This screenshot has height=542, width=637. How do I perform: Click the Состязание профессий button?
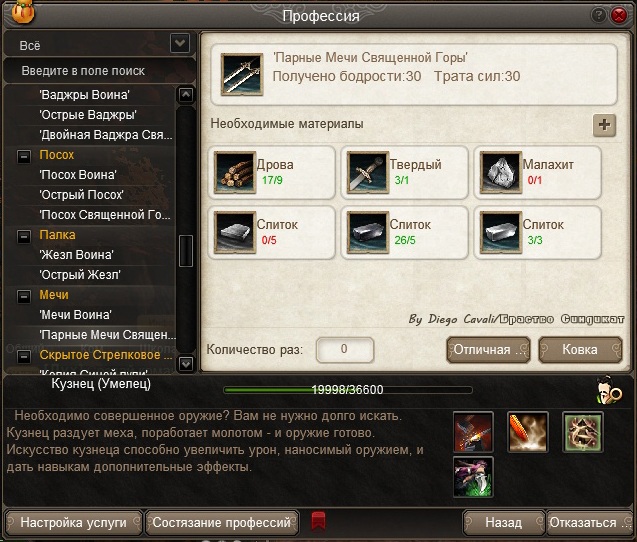[x=222, y=522]
